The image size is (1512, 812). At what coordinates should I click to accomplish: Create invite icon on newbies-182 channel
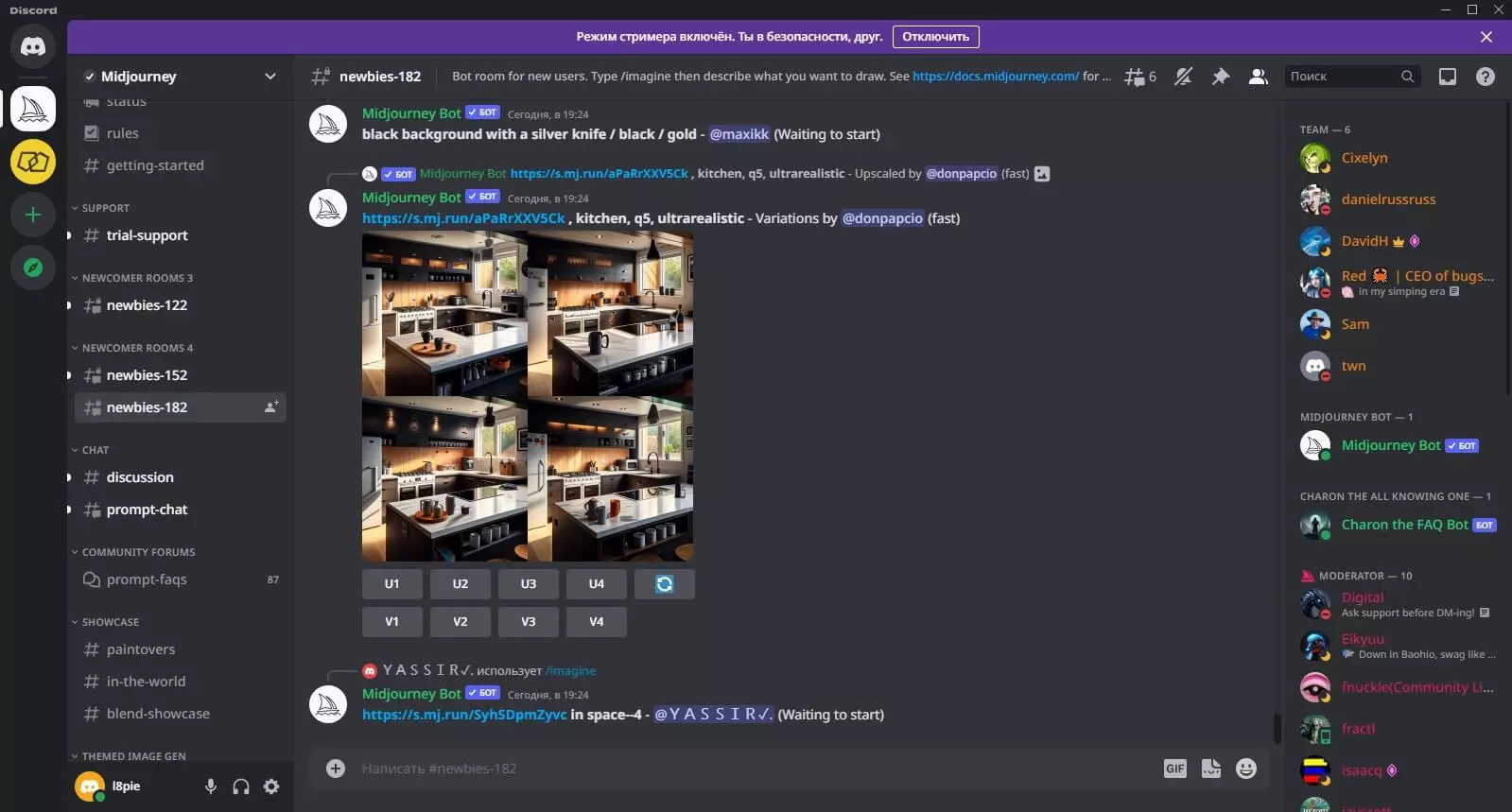click(x=271, y=407)
